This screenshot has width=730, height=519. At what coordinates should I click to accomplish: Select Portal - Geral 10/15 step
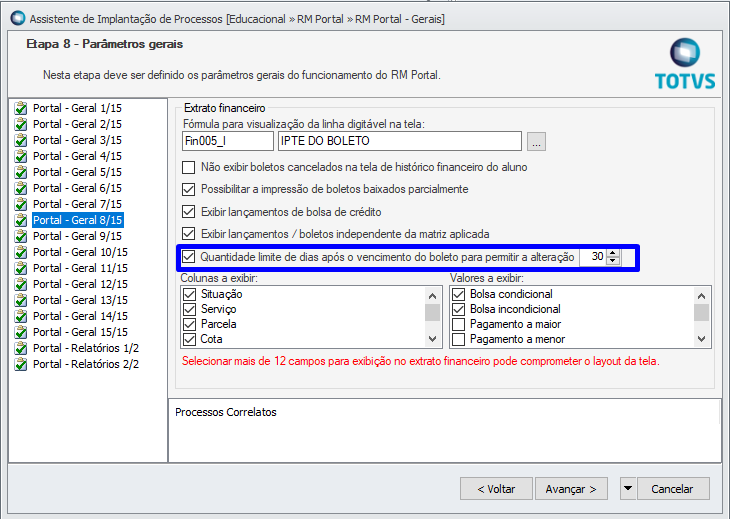point(80,252)
